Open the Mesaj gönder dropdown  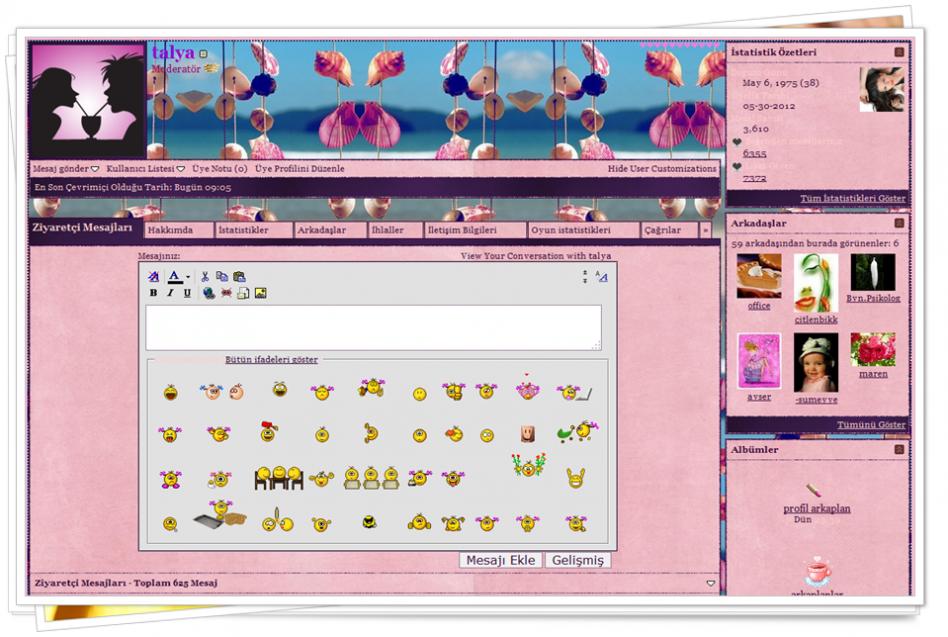(66, 169)
